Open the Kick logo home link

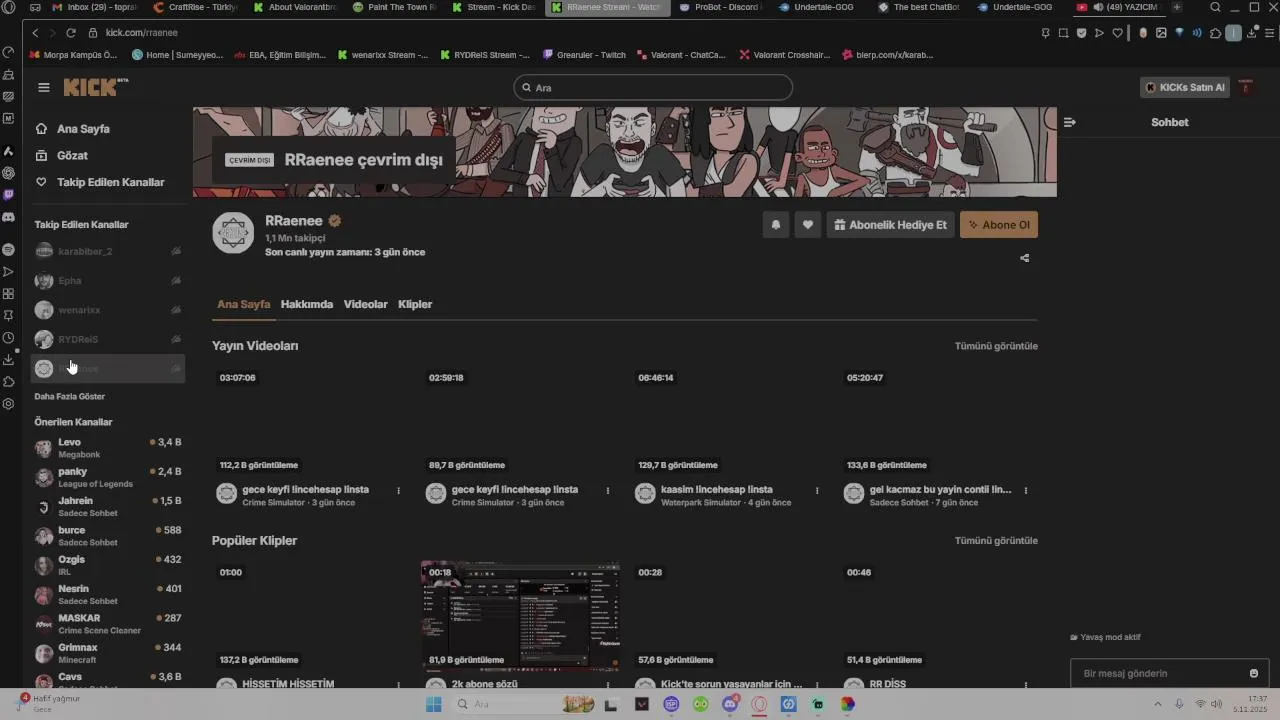pos(96,87)
